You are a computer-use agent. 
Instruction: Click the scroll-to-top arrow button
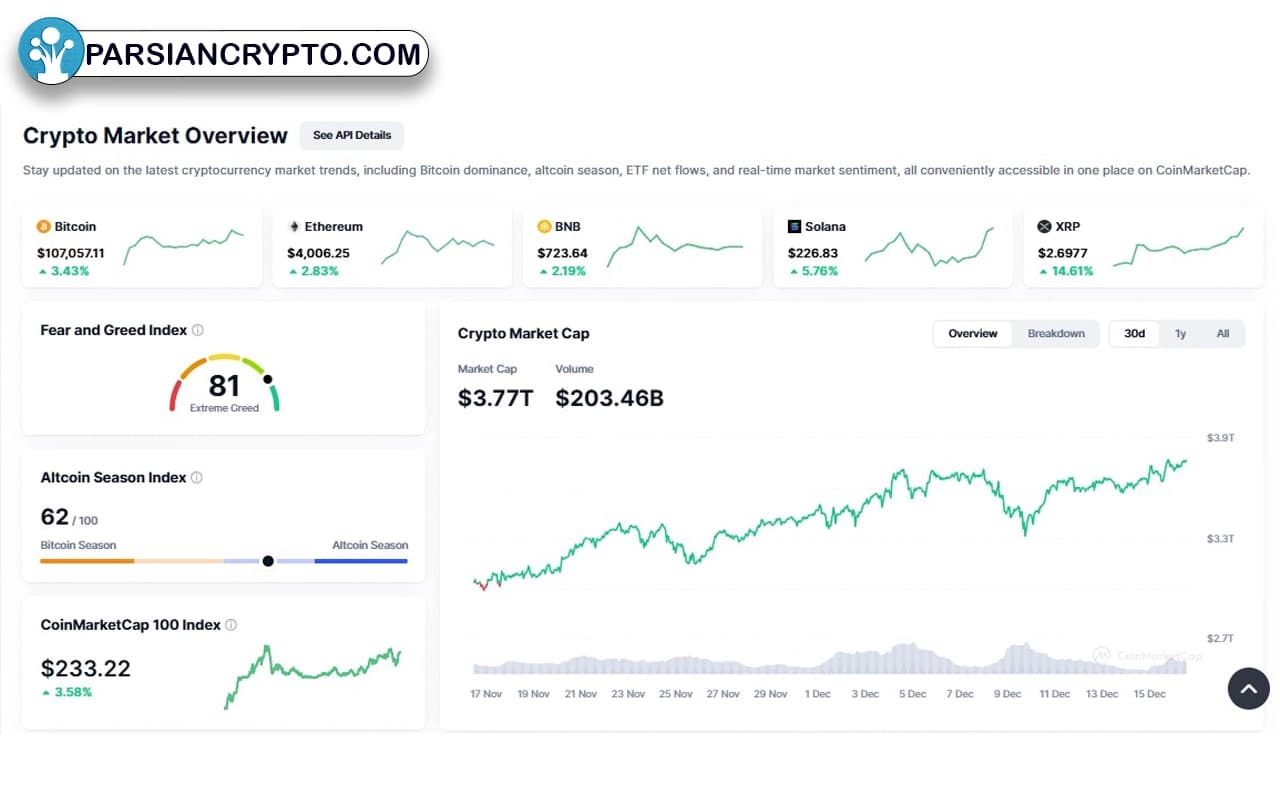(1248, 688)
